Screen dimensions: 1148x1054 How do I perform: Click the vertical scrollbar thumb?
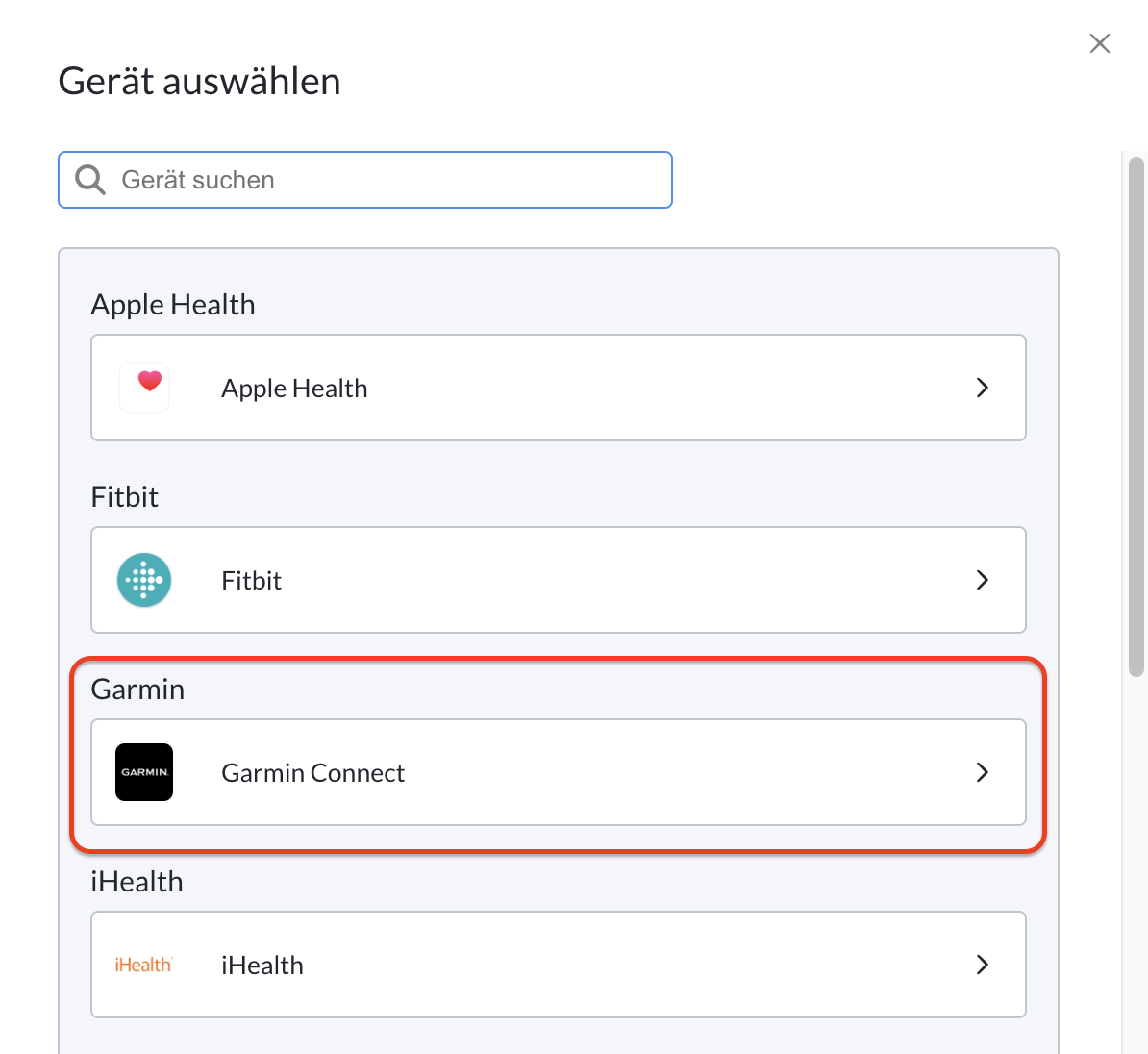pyautogui.click(x=1136, y=416)
